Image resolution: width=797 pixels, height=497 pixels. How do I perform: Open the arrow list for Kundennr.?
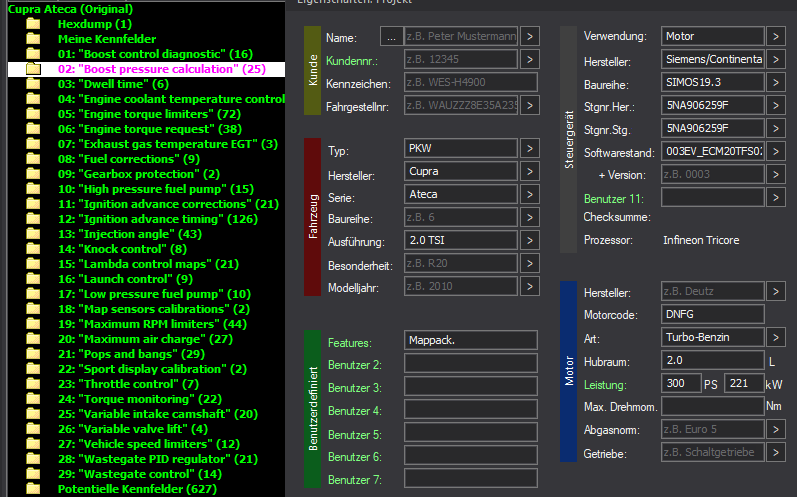[530, 59]
